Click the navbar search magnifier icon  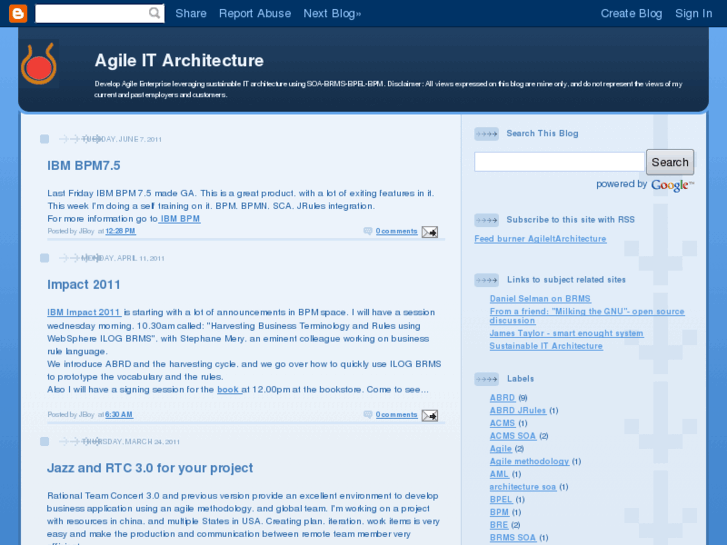click(x=154, y=13)
